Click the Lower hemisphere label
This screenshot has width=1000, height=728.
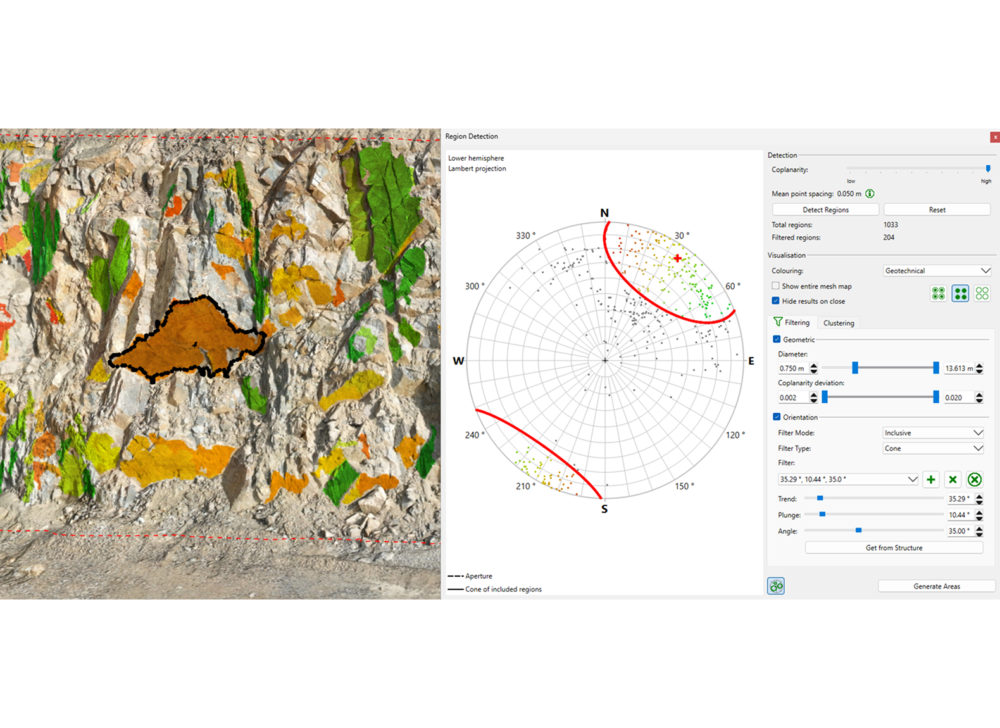tap(476, 158)
